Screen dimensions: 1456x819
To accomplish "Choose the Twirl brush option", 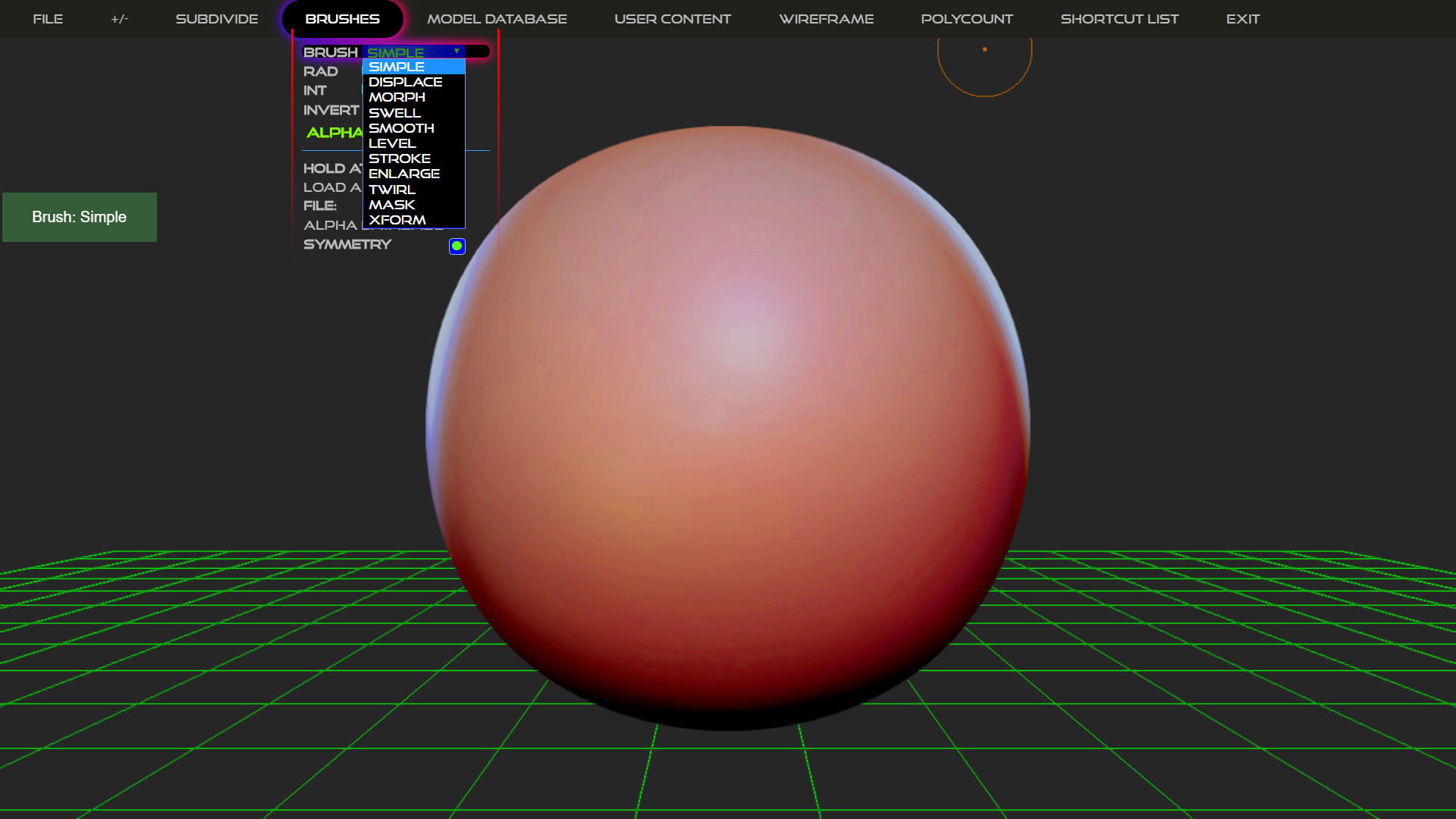I will [391, 189].
